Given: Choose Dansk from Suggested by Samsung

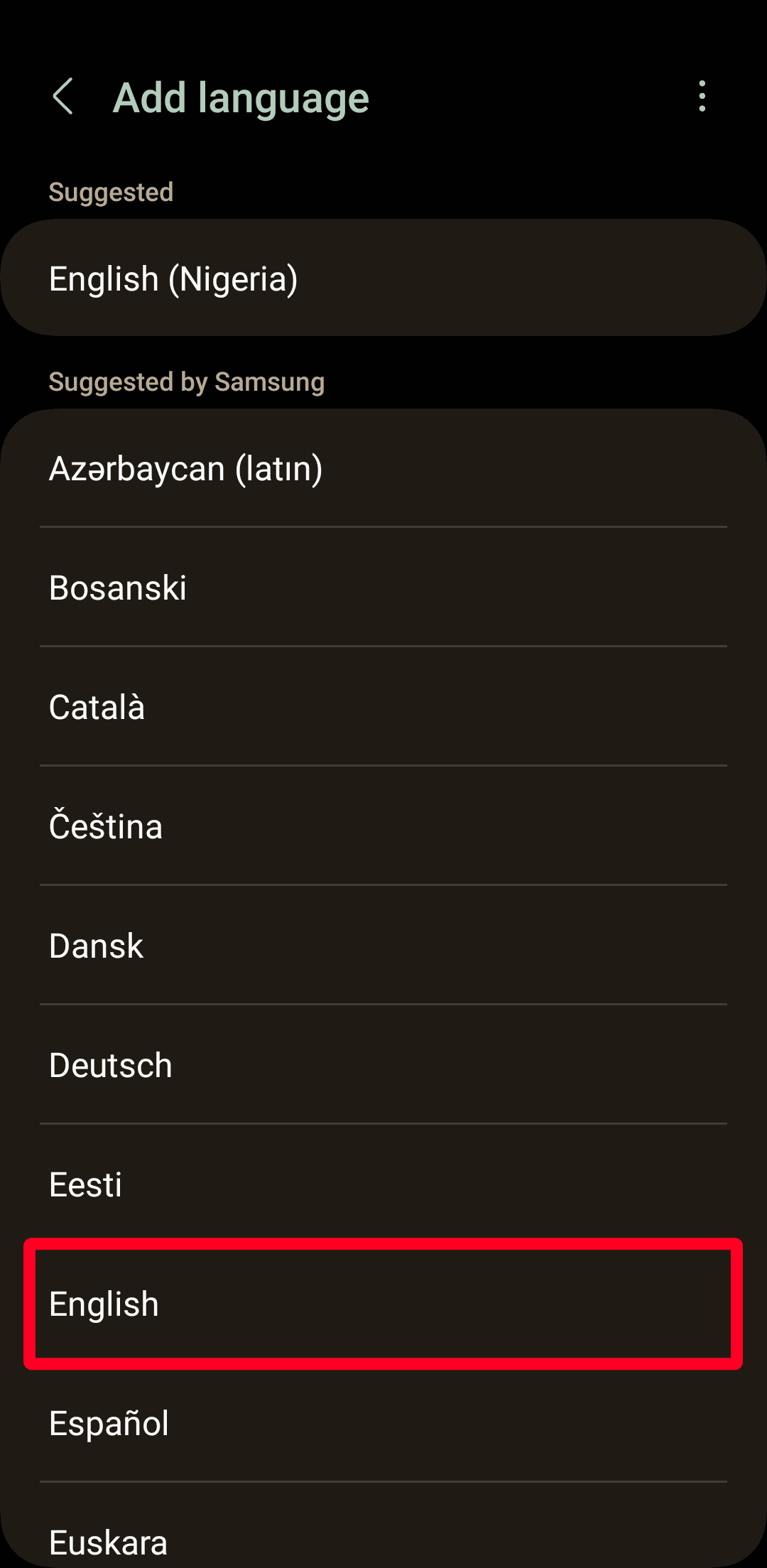Looking at the screenshot, I should pyautogui.click(x=383, y=945).
